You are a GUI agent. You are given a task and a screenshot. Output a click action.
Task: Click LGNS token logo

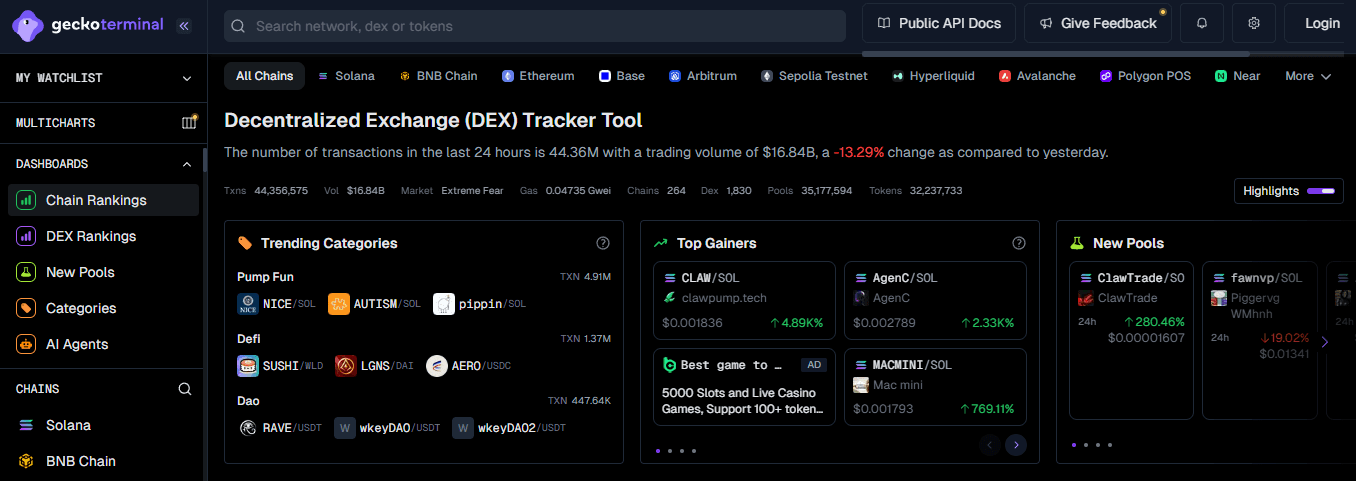(x=346, y=366)
